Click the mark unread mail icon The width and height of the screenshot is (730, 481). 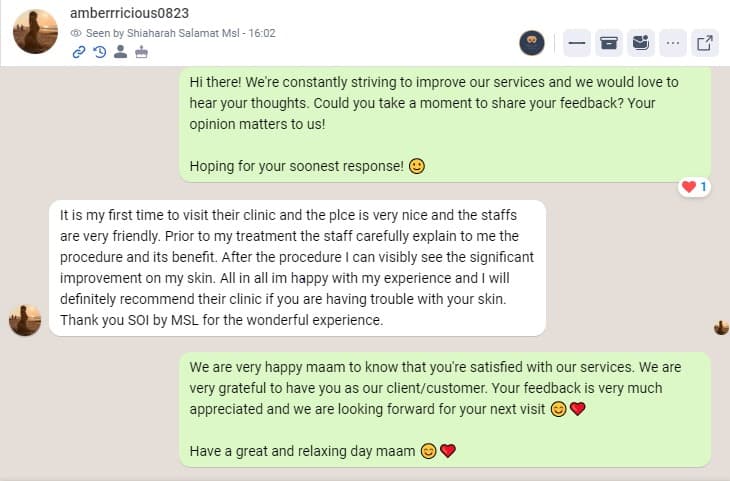(x=641, y=43)
